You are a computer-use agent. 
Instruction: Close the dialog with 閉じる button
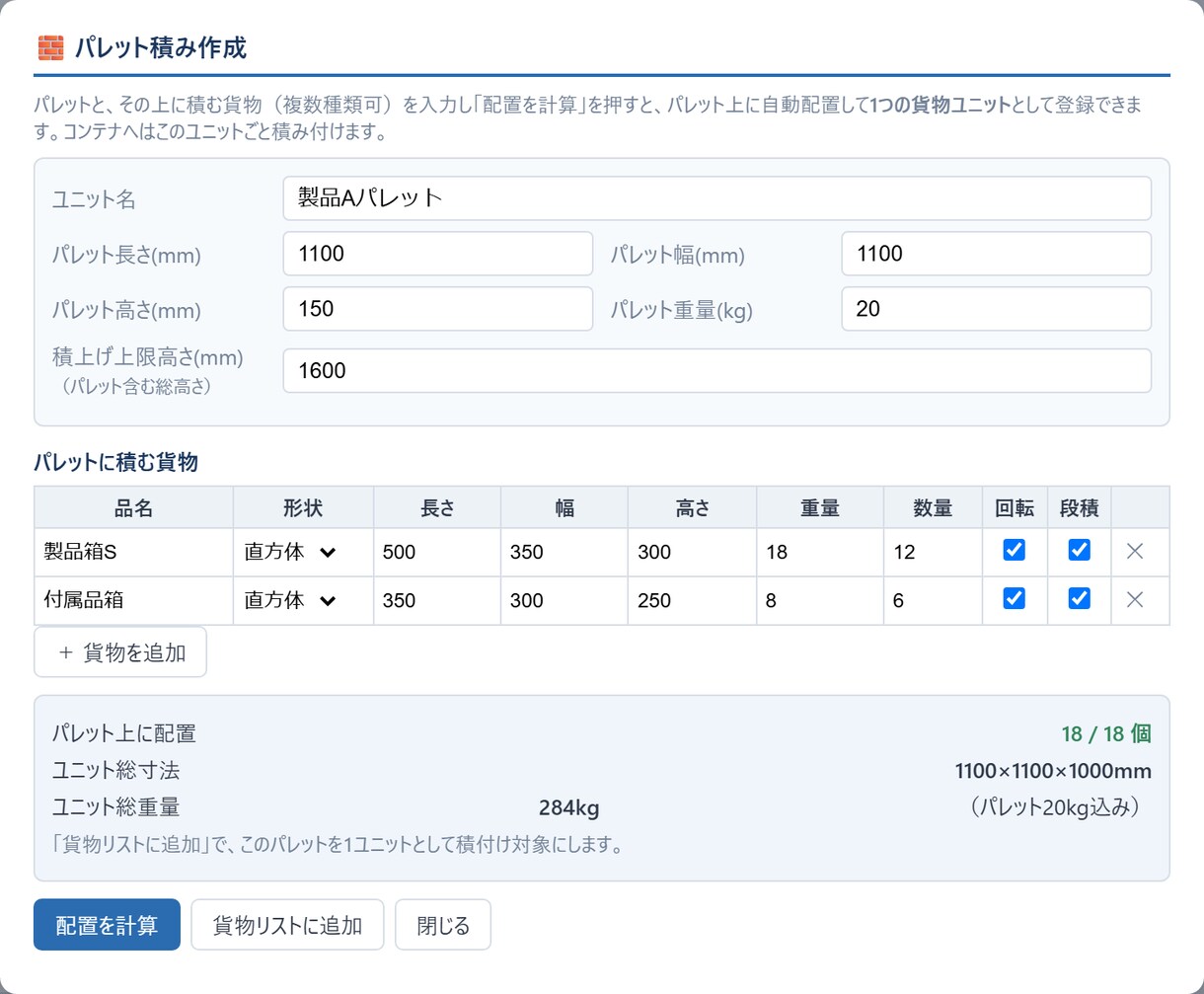(443, 925)
